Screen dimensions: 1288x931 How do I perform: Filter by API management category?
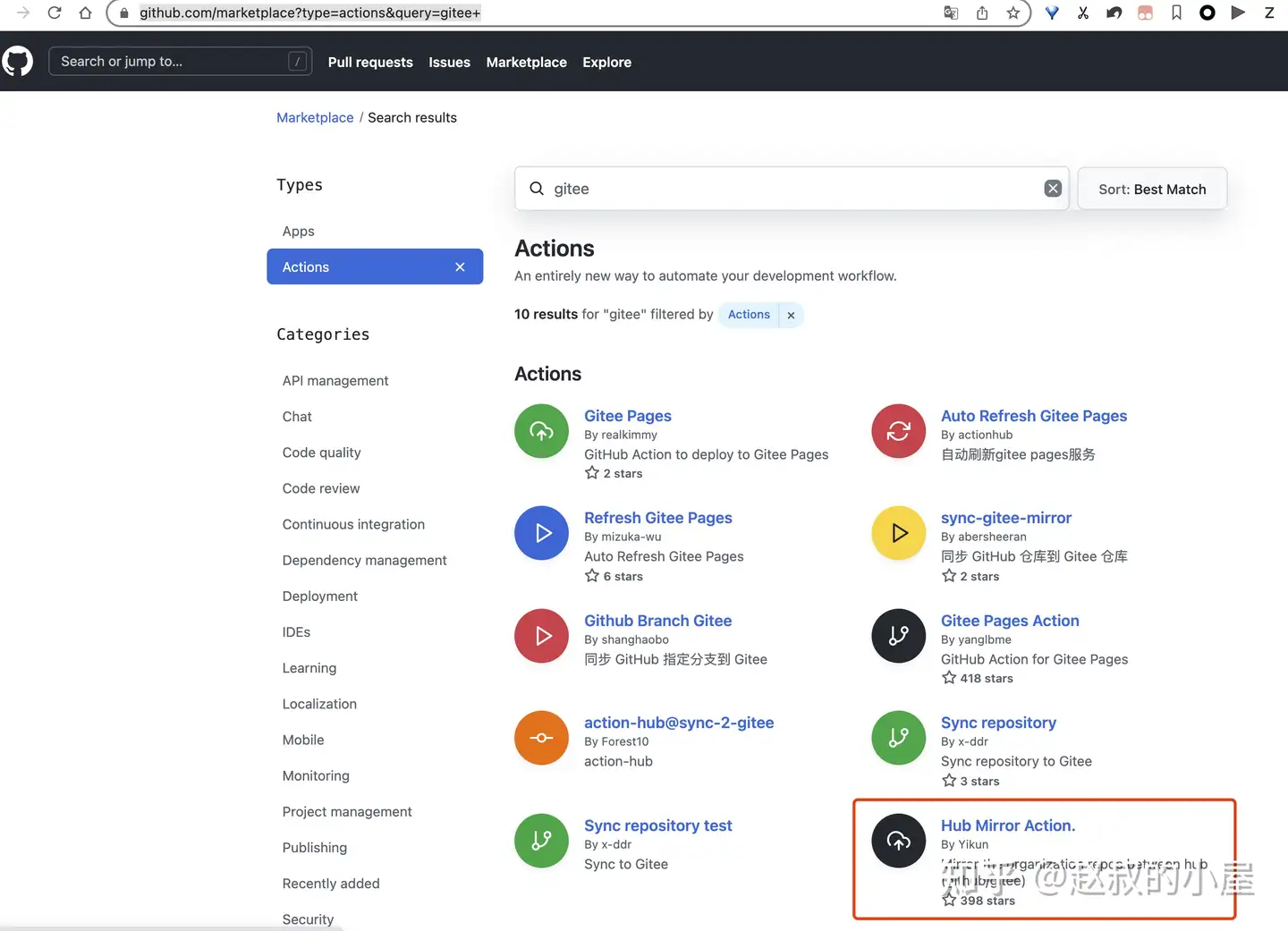tap(335, 381)
